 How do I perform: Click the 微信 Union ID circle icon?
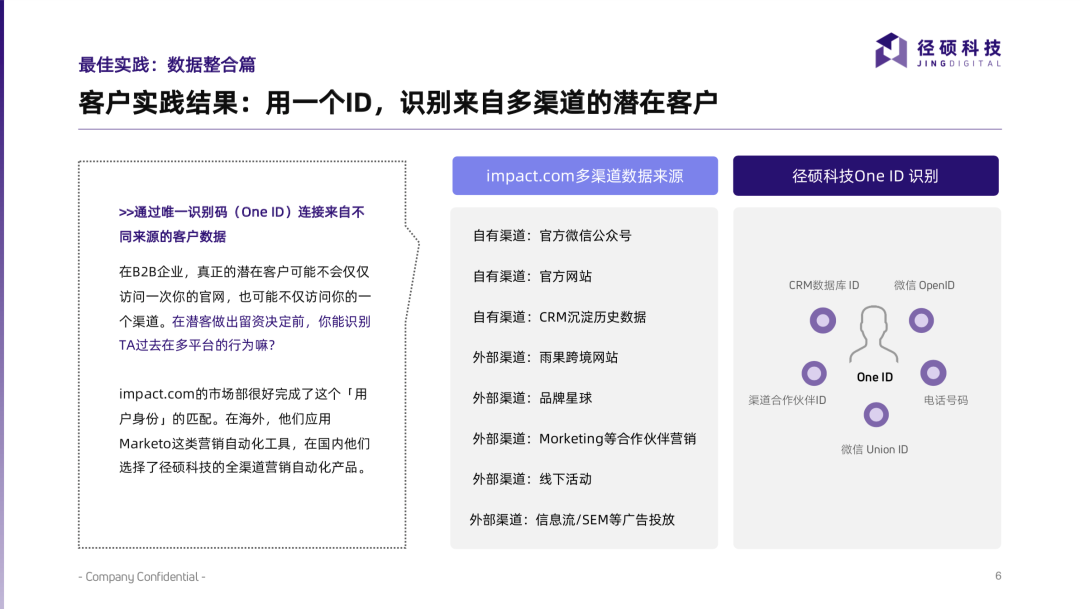[x=876, y=415]
